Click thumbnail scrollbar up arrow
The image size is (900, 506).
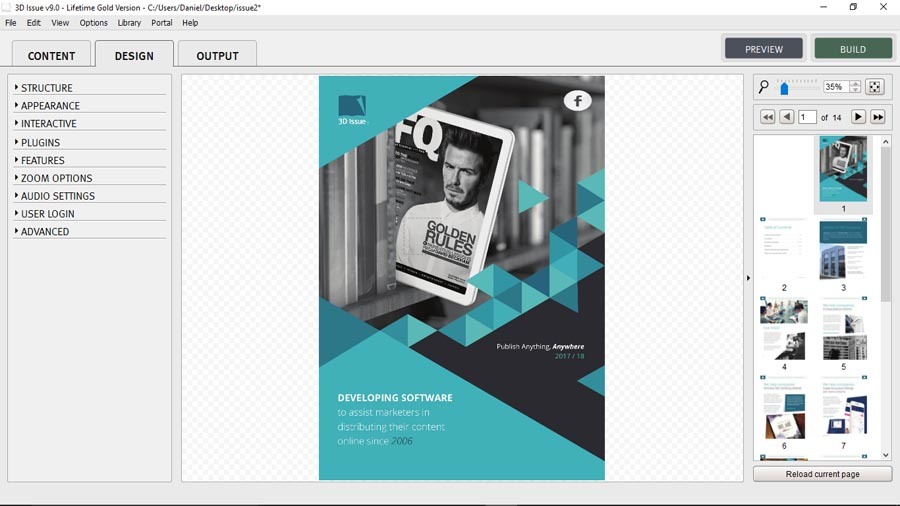[x=886, y=141]
